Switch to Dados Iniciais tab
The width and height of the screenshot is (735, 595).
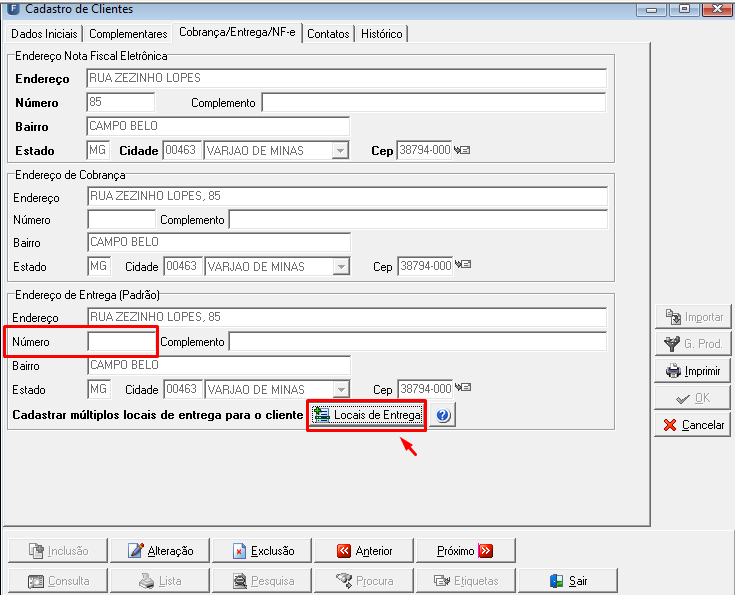44,34
